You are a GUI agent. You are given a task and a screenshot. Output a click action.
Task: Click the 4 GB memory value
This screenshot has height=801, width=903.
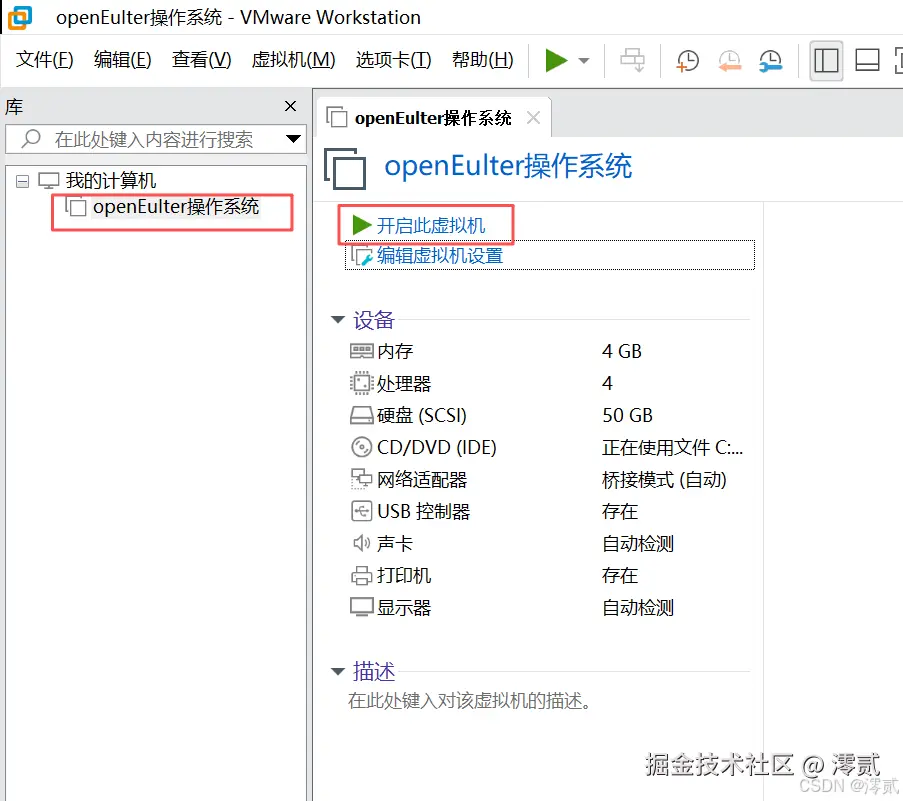[x=621, y=351]
